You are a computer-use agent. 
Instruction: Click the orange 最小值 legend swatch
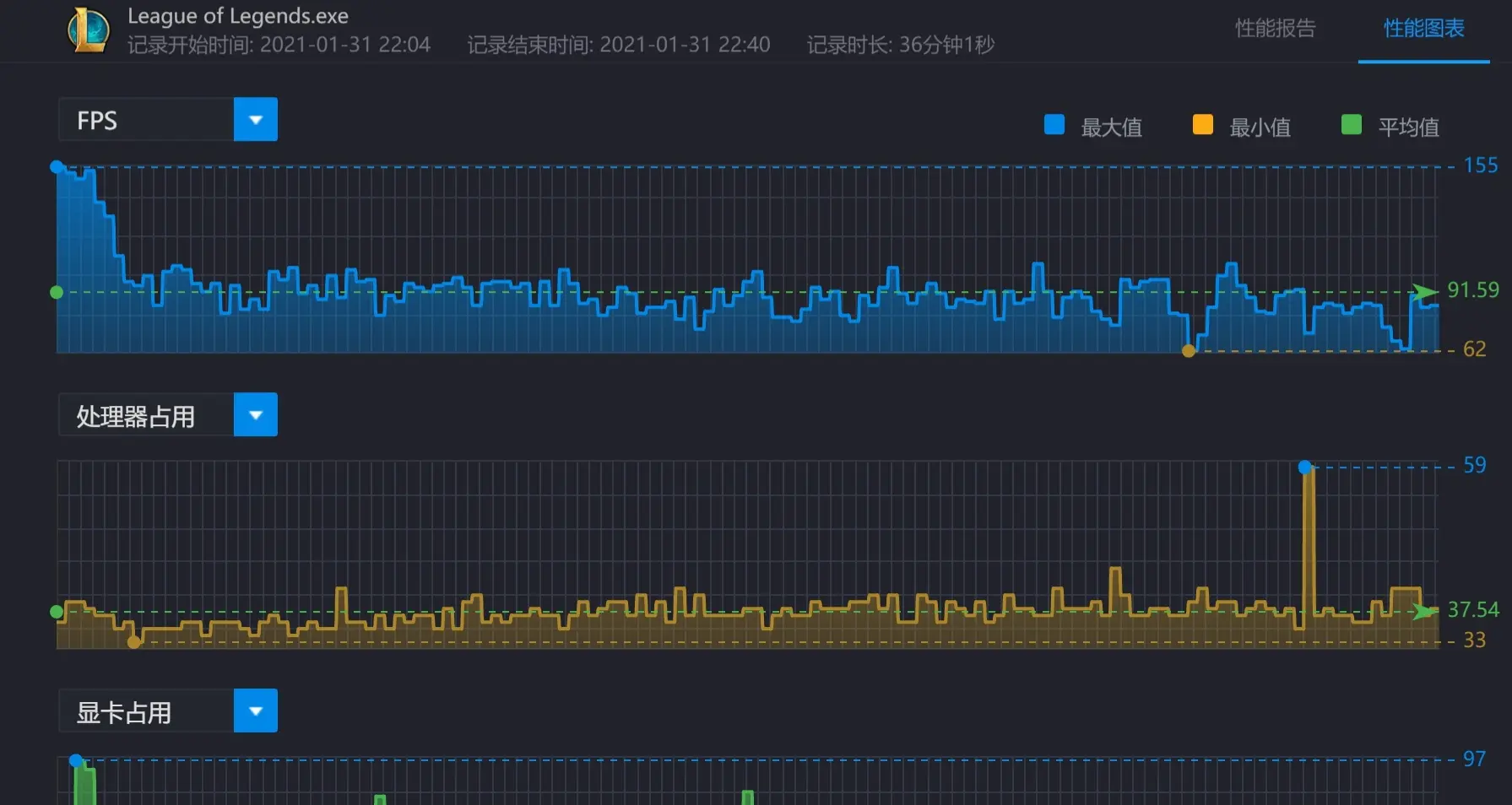pos(1203,125)
